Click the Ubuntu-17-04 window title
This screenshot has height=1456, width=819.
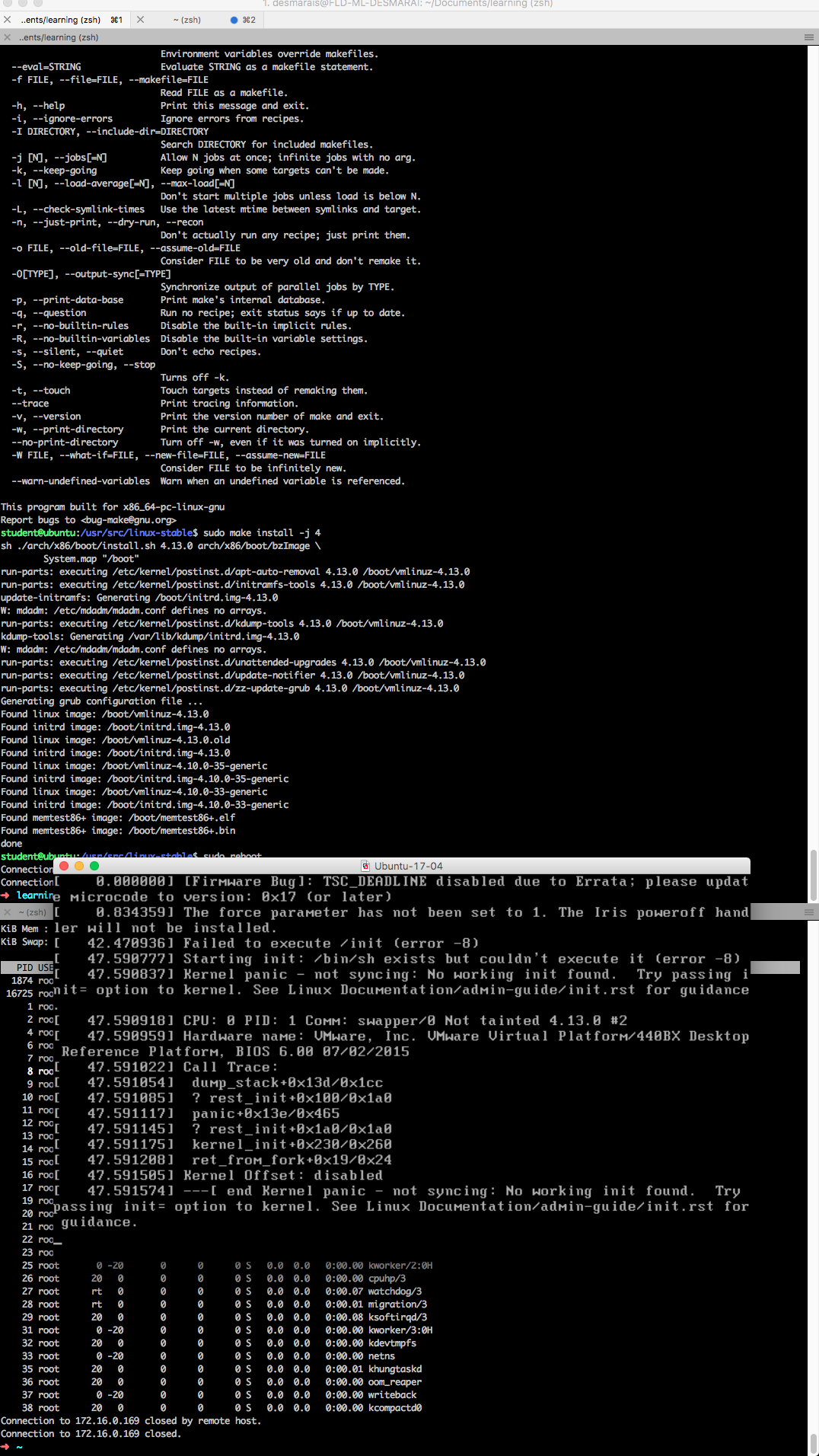pos(409,866)
